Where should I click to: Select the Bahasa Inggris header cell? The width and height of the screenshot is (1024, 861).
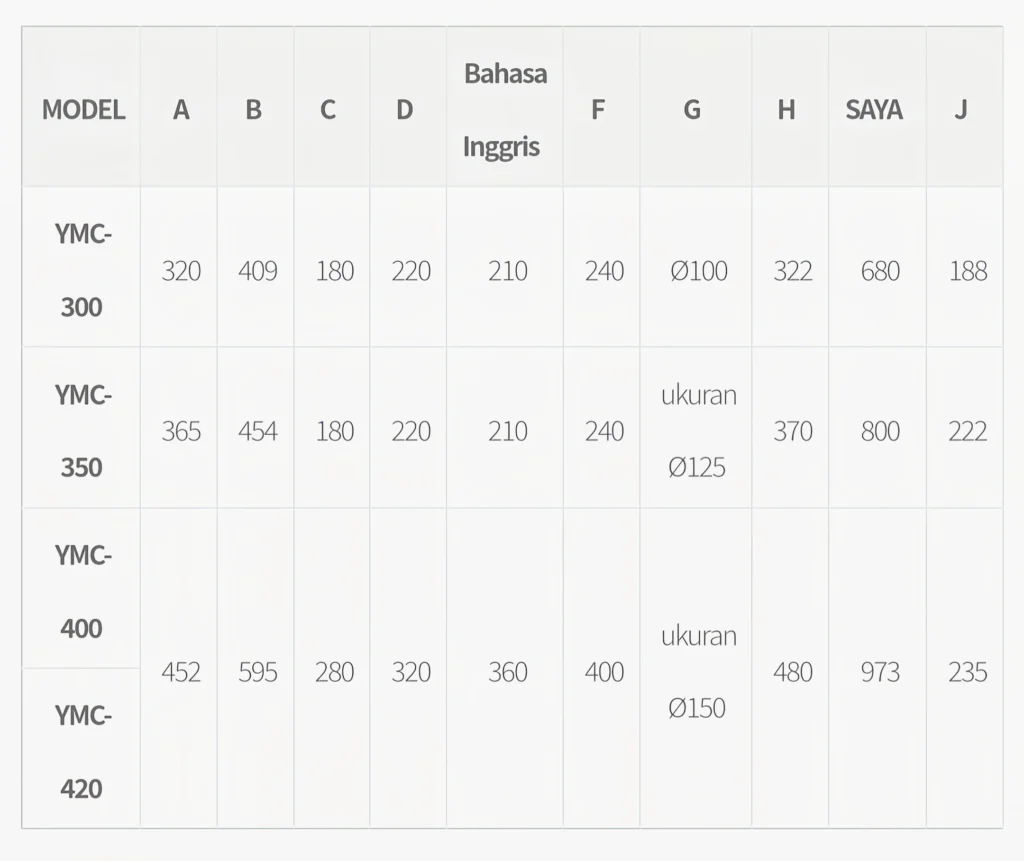click(x=505, y=109)
